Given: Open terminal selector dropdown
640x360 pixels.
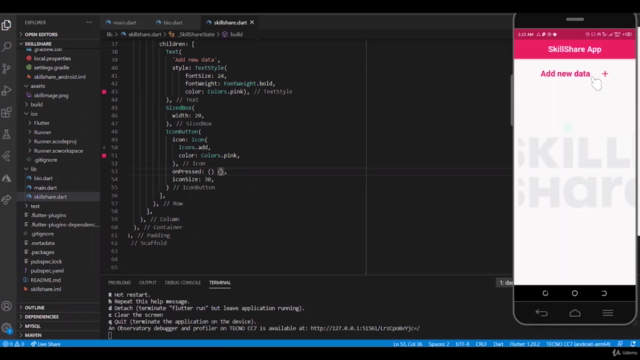Looking at the screenshot, I should pos(505,282).
